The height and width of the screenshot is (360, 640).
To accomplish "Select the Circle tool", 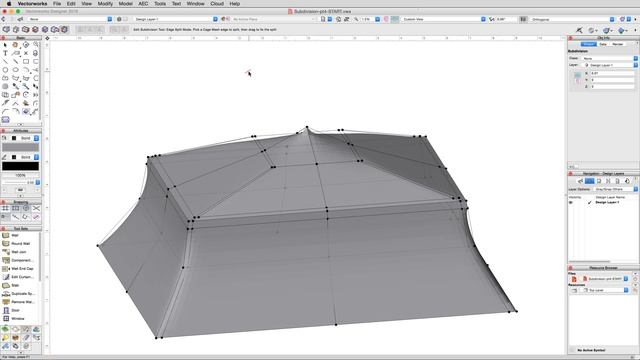I will click(x=5, y=70).
